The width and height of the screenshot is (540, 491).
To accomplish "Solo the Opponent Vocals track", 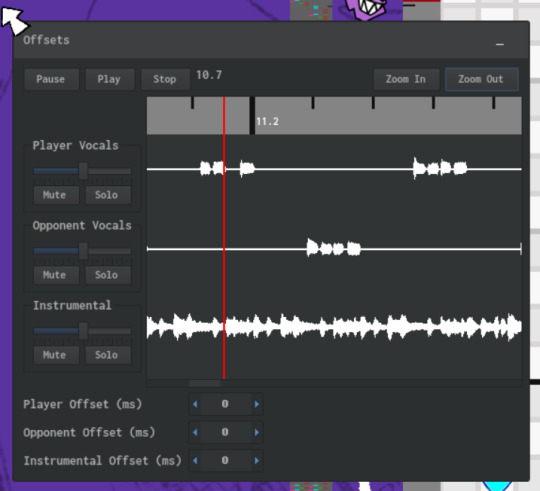I will 108,275.
